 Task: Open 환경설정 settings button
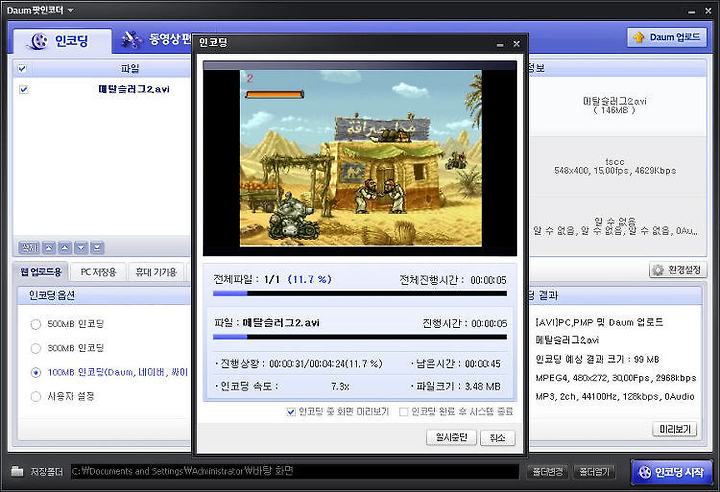(678, 270)
